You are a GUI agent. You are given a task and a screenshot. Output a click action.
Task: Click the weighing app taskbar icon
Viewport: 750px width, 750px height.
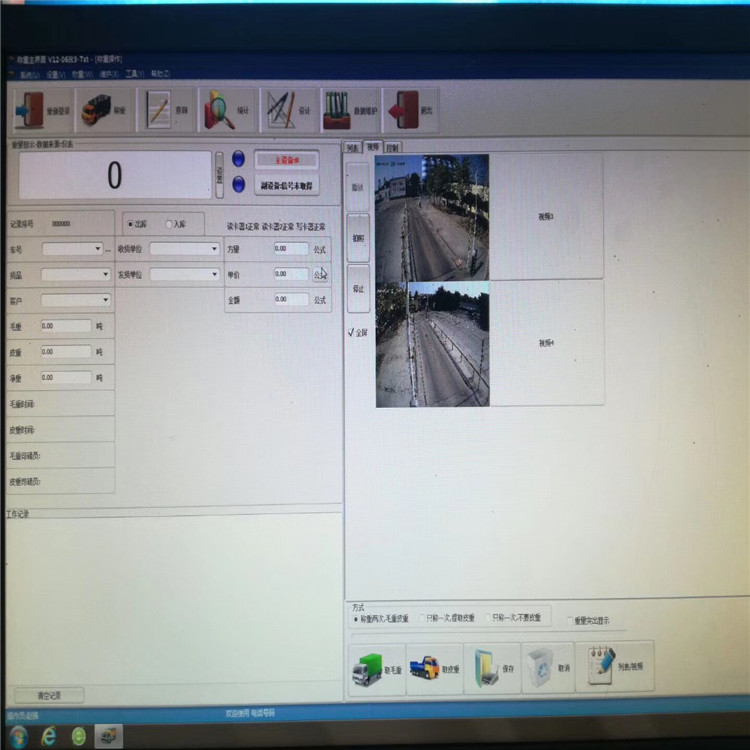tap(109, 736)
